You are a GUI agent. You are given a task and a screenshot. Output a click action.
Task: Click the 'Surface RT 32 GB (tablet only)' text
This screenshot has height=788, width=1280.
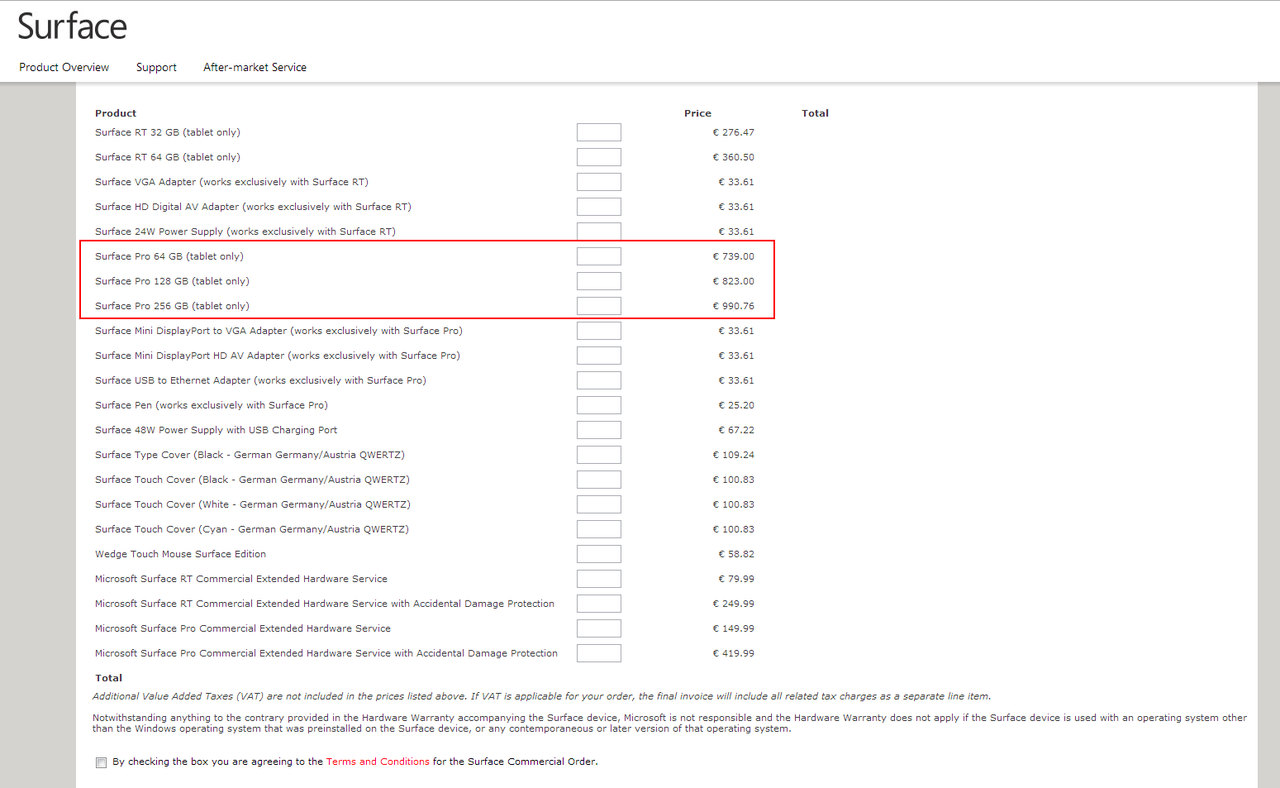pyautogui.click(x=168, y=132)
